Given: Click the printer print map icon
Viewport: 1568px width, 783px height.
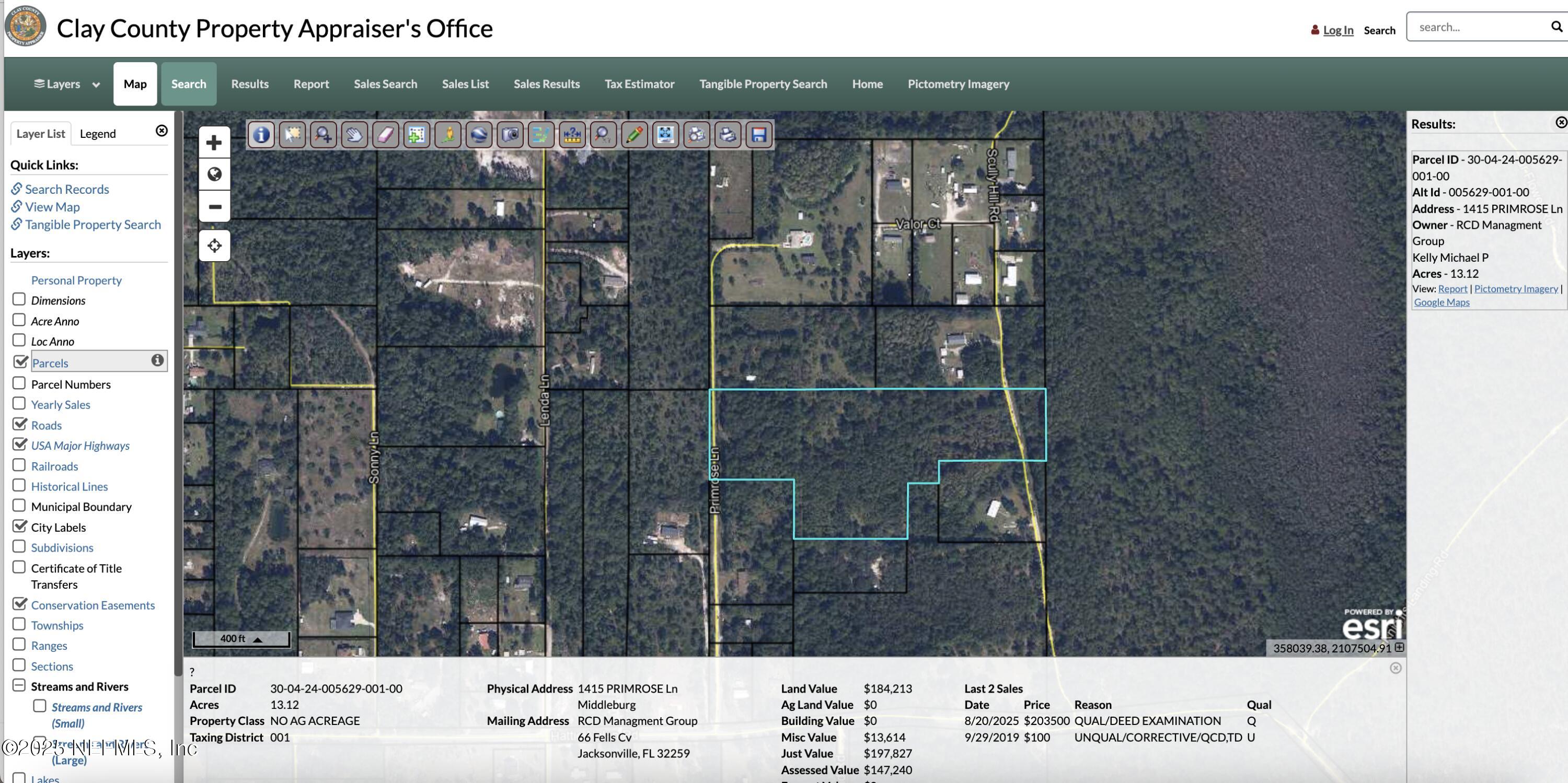Looking at the screenshot, I should (x=728, y=134).
